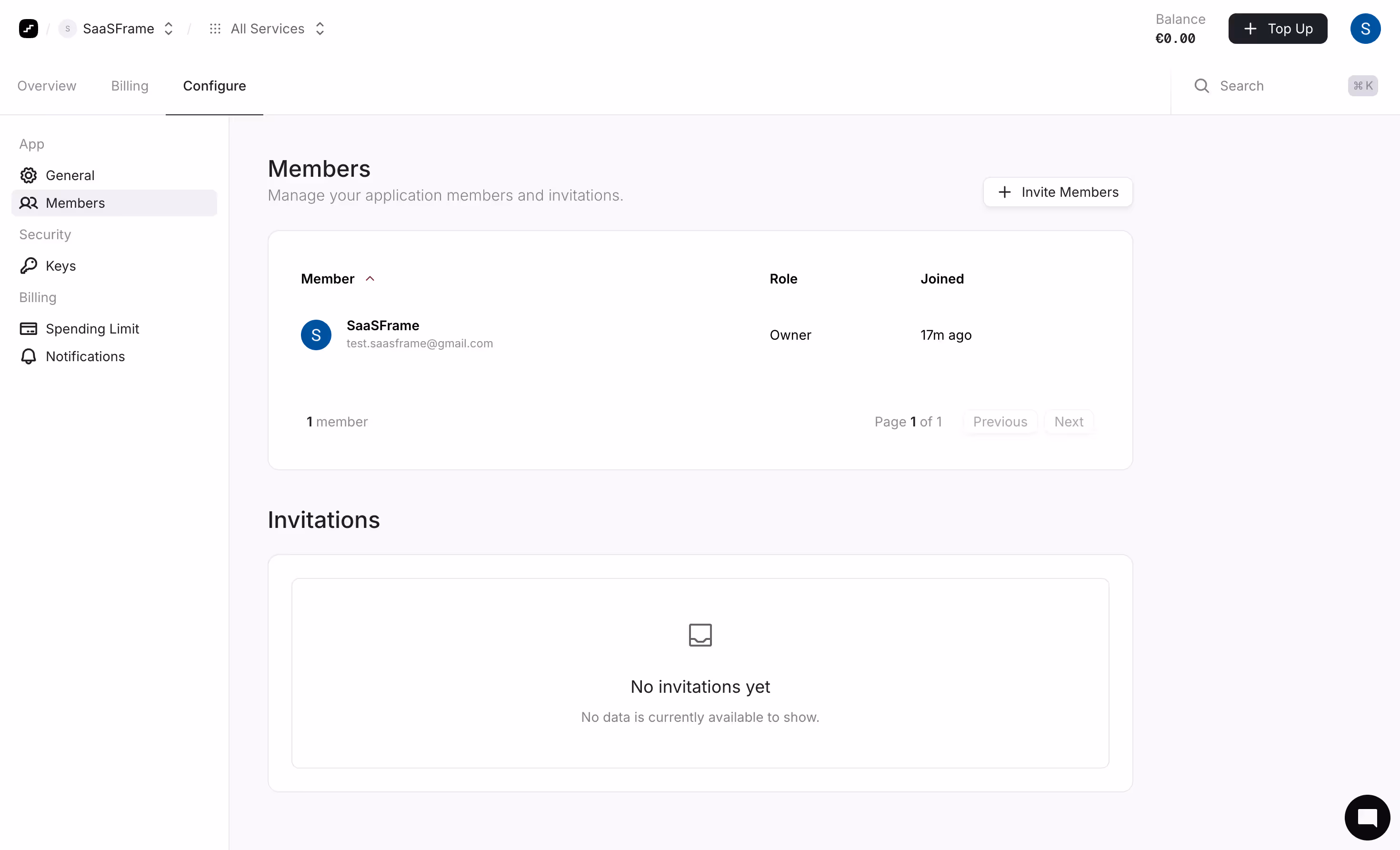Expand the SaaSFrame app switcher
This screenshot has height=850, width=1400.
point(118,29)
